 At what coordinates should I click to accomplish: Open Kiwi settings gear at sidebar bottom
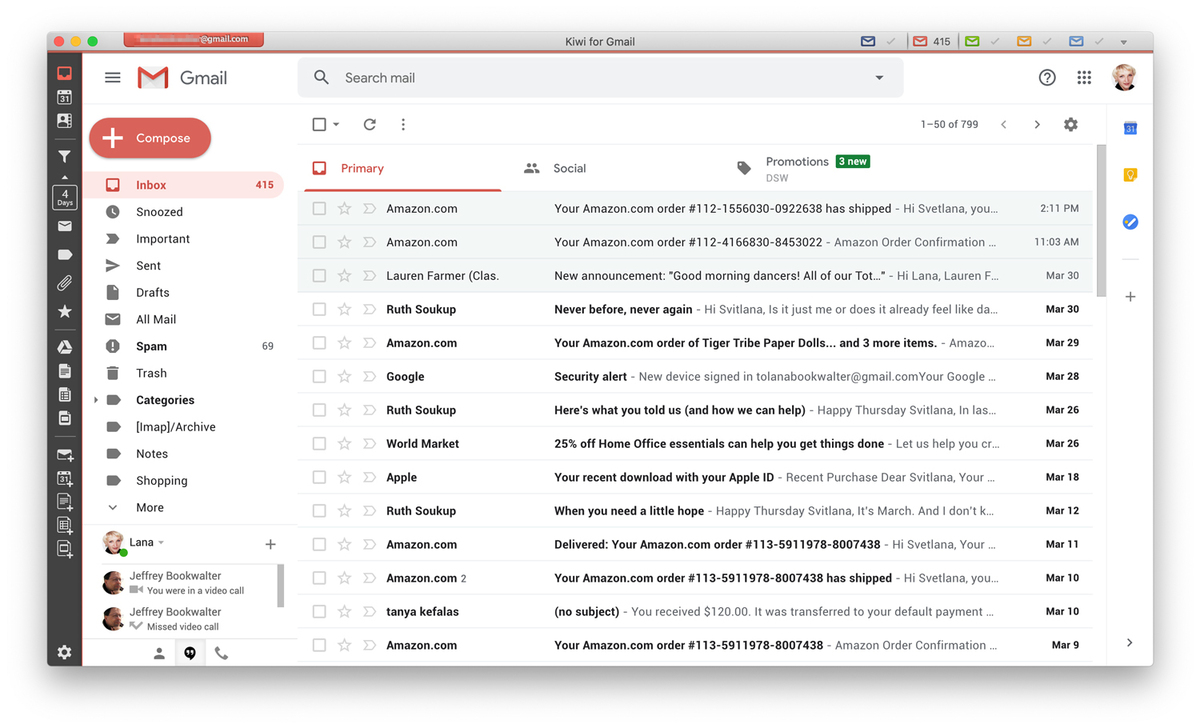coord(64,652)
